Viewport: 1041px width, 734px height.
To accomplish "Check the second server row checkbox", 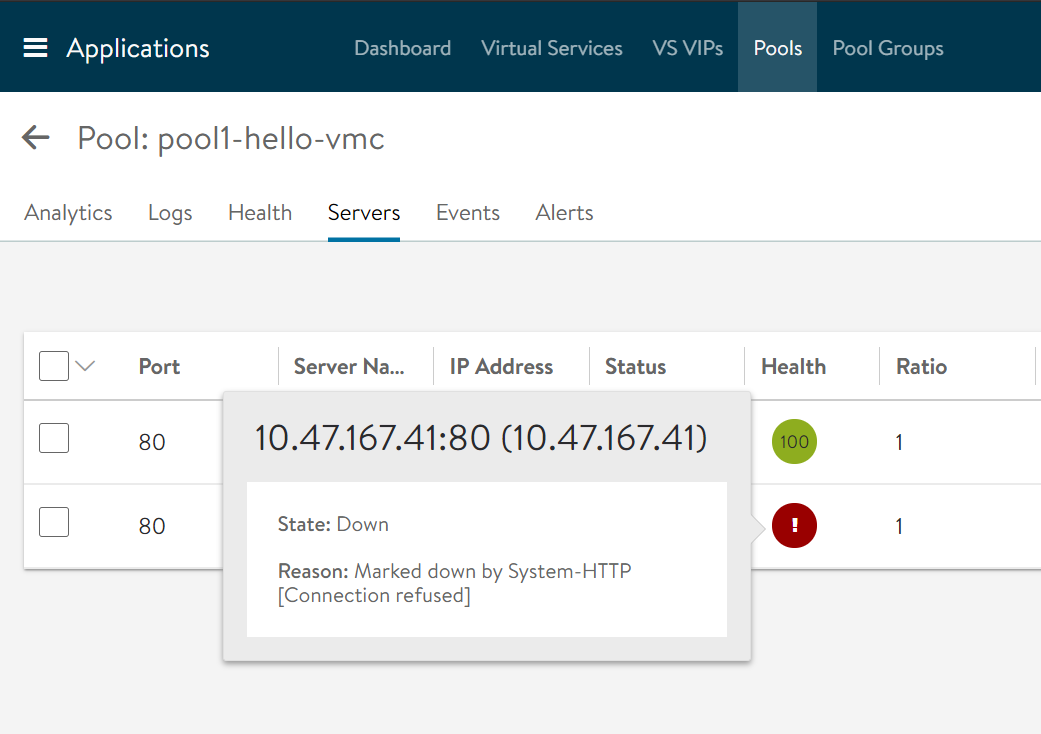I will 54,522.
